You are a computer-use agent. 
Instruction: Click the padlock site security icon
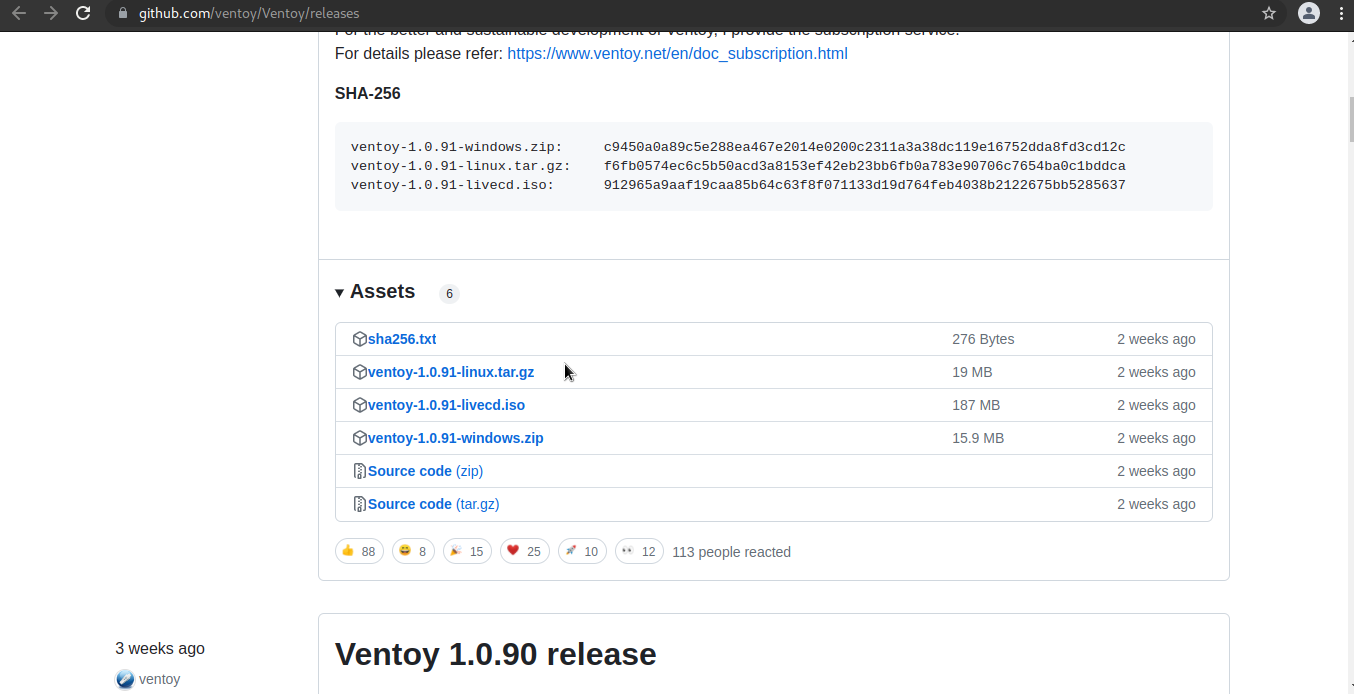[123, 13]
